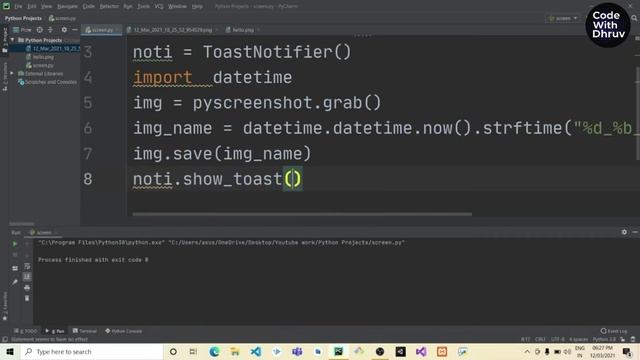The height and width of the screenshot is (360, 640).
Task: Collapse the Python Projects root folder
Action: (13, 40)
